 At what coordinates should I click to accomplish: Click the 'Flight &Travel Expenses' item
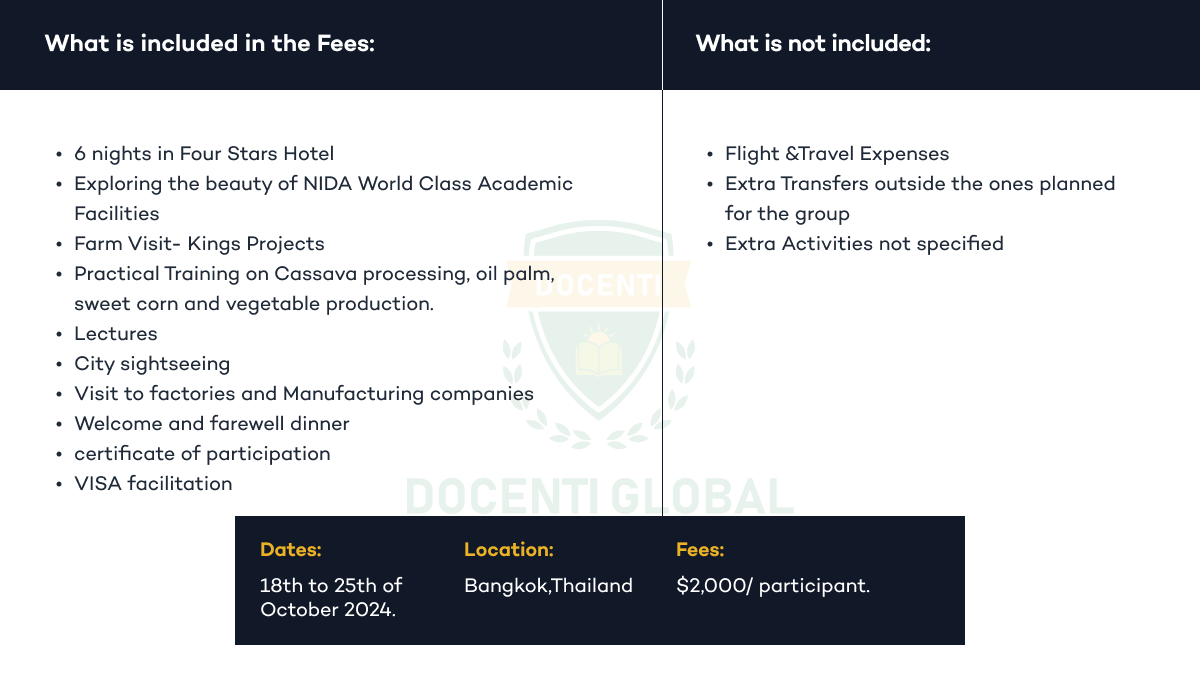837,154
